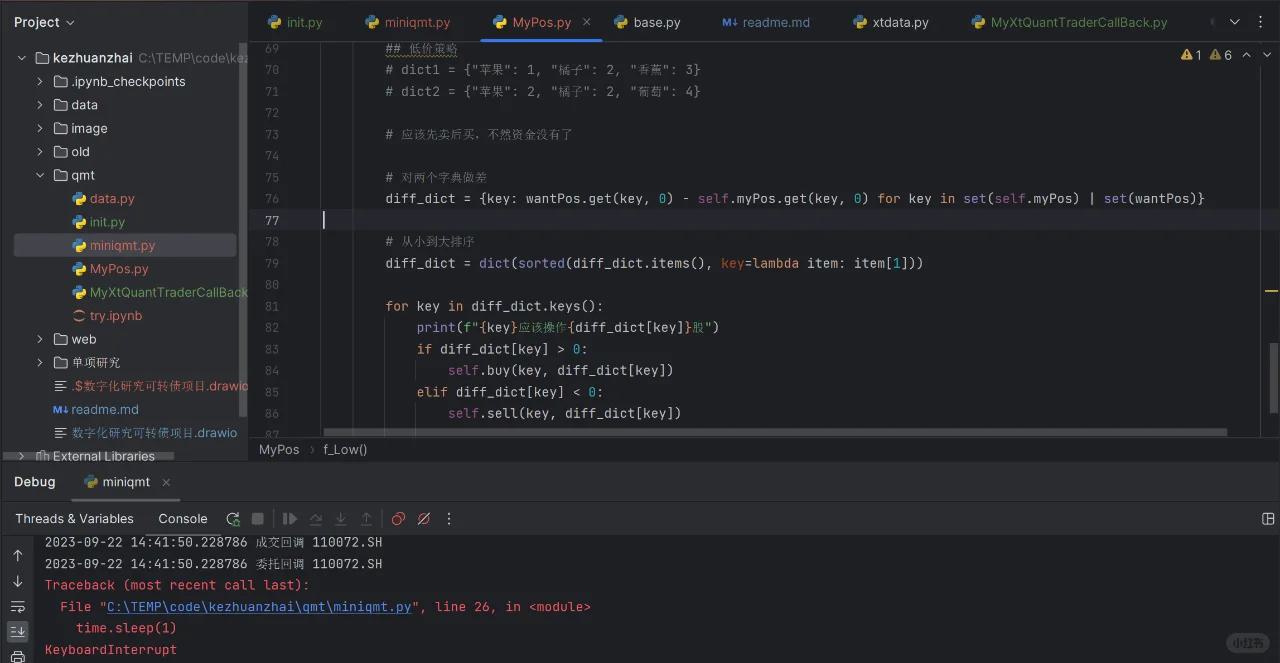Image resolution: width=1280 pixels, height=663 pixels.
Task: Switch to Threads & Variables tab
Action: click(74, 519)
